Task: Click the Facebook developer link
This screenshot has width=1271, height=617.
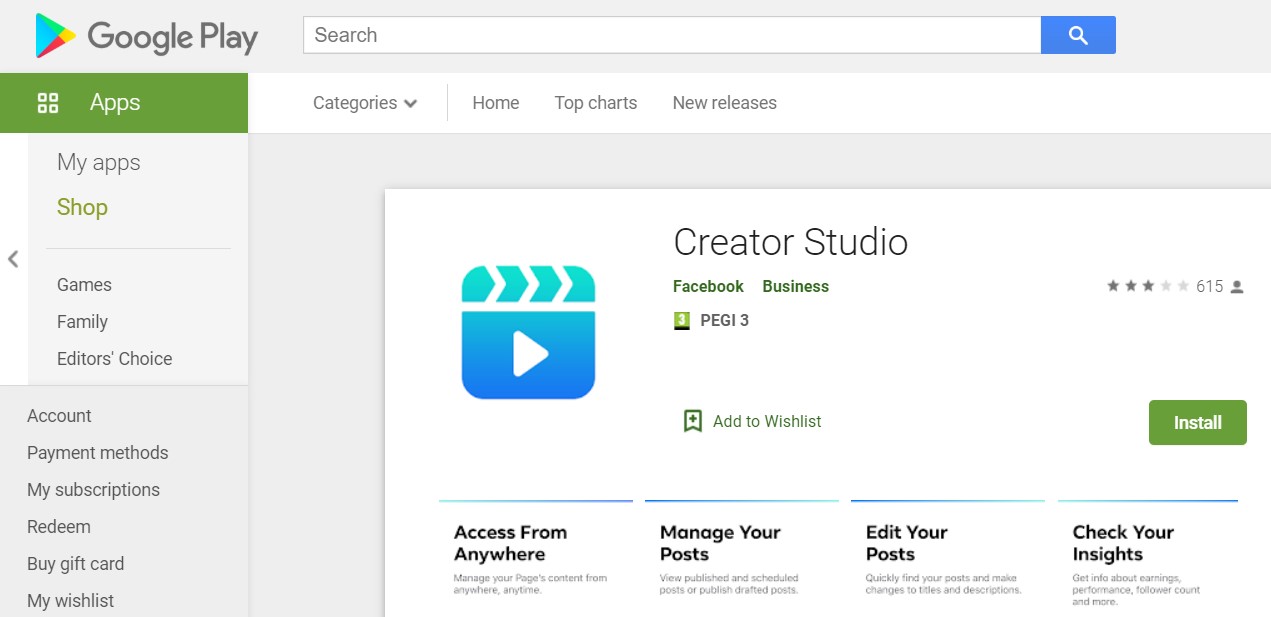Action: [708, 286]
